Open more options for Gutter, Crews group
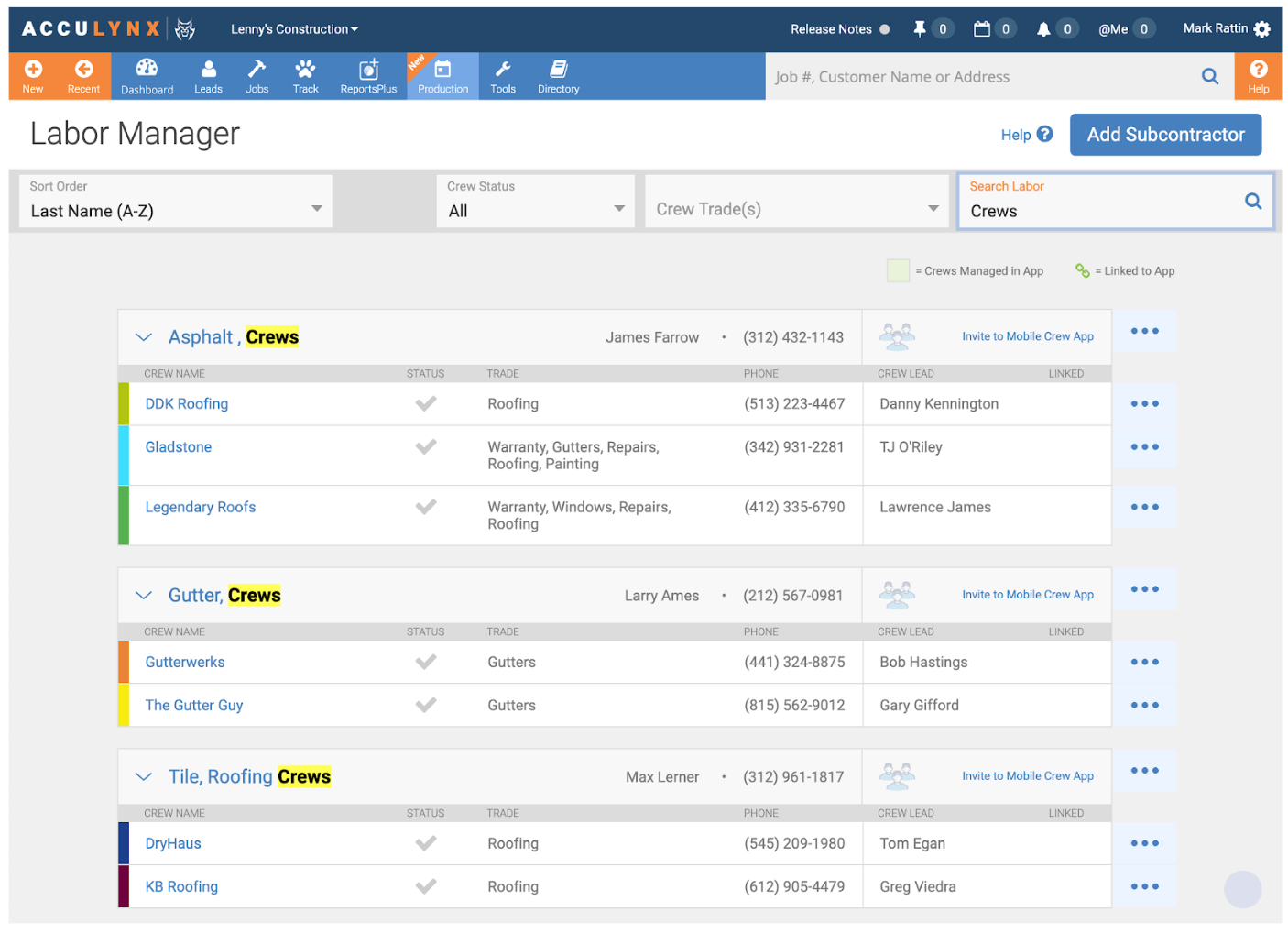This screenshot has width=1288, height=933. click(1144, 590)
